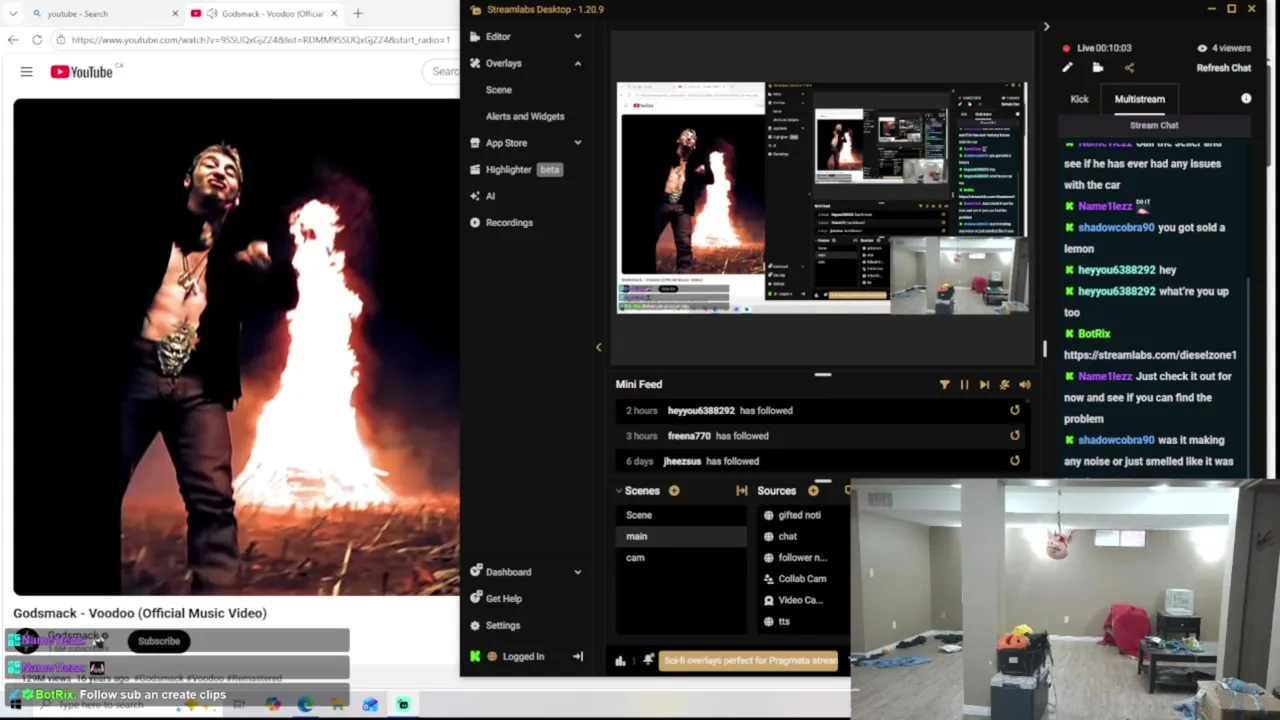The image size is (1280, 720).
Task: Collapse the chat panel with top chevron
Action: 1046,27
